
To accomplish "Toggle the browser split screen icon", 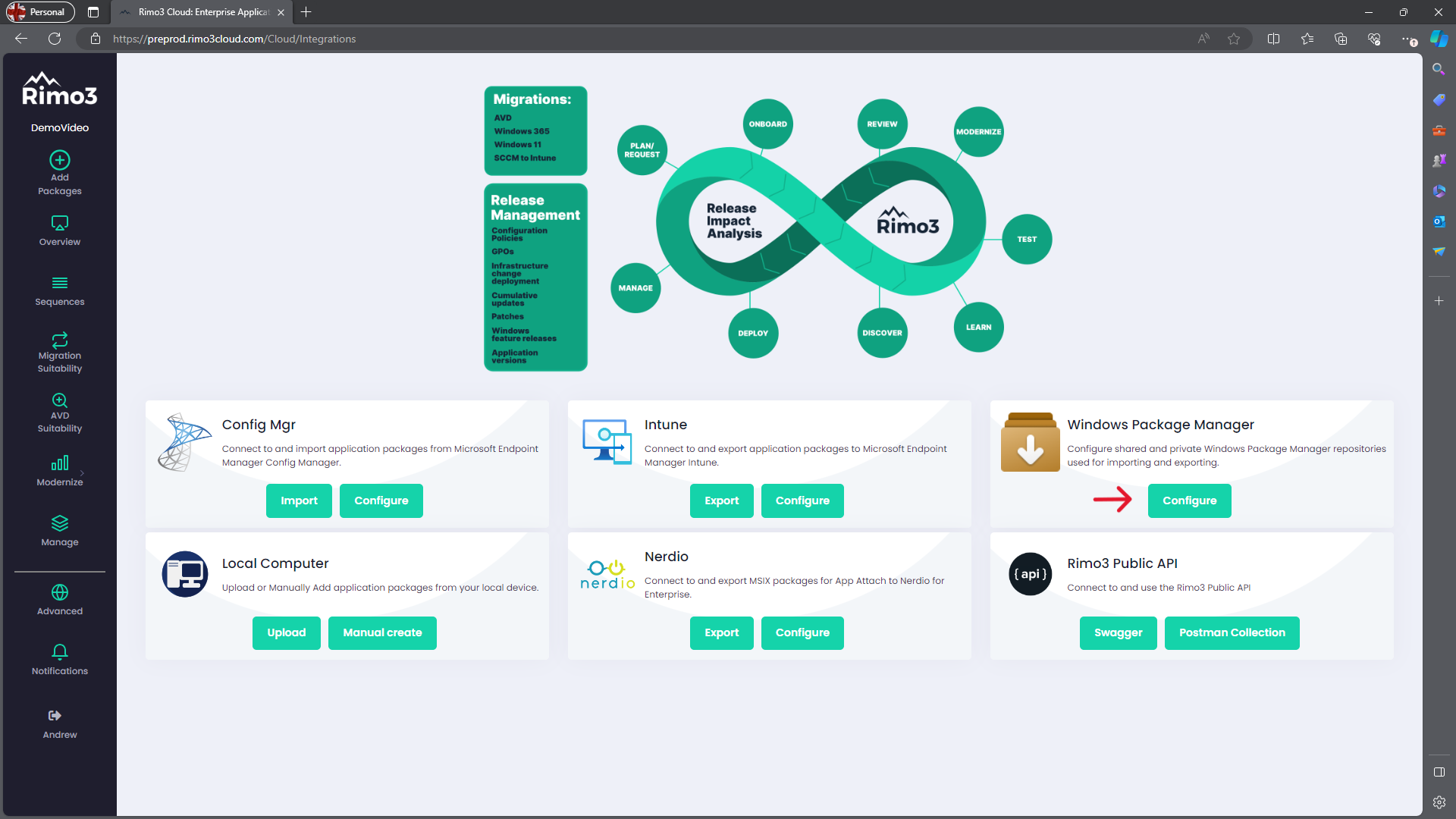I will coord(1274,39).
